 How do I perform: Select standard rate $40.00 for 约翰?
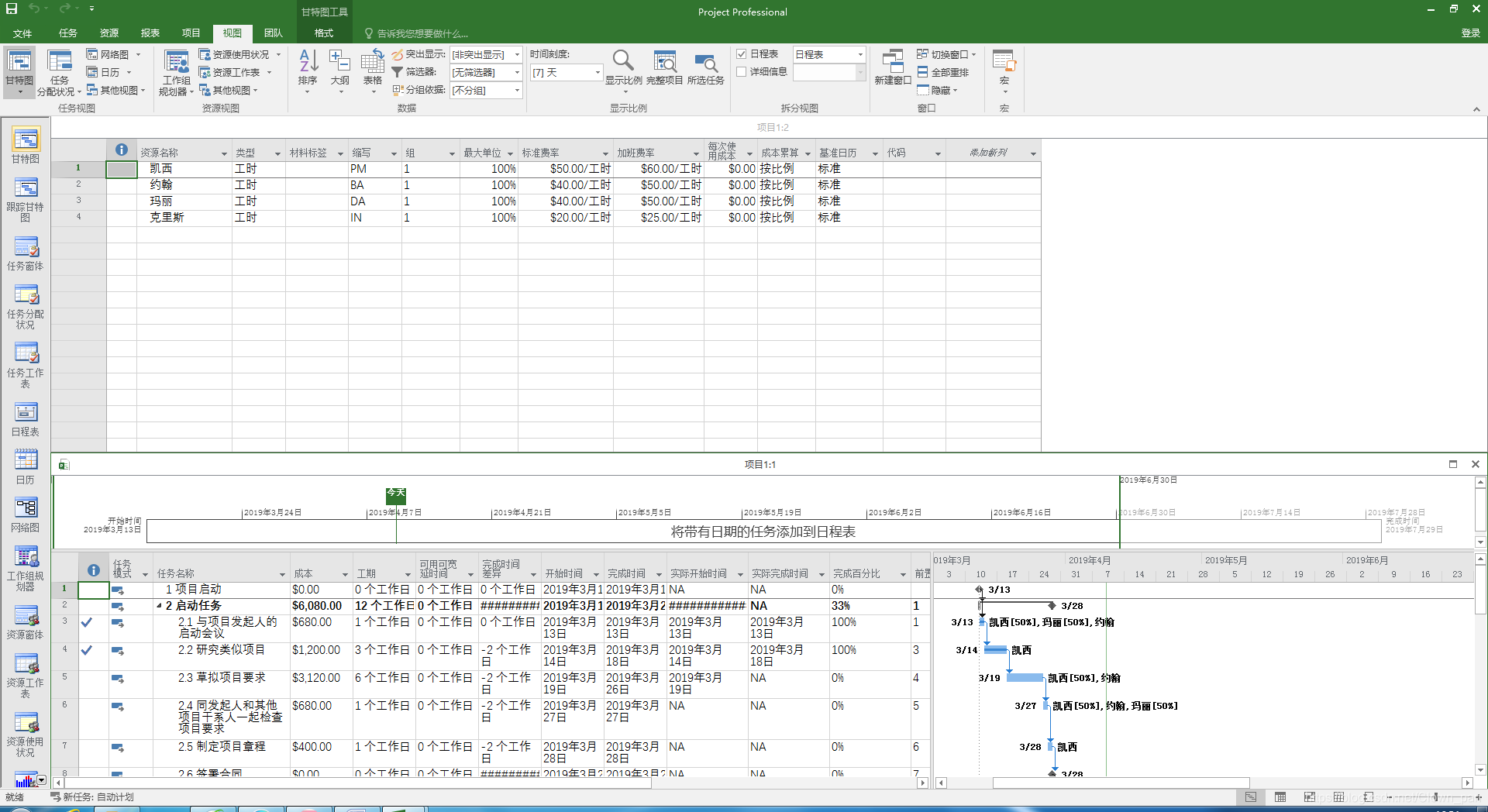pyautogui.click(x=564, y=185)
